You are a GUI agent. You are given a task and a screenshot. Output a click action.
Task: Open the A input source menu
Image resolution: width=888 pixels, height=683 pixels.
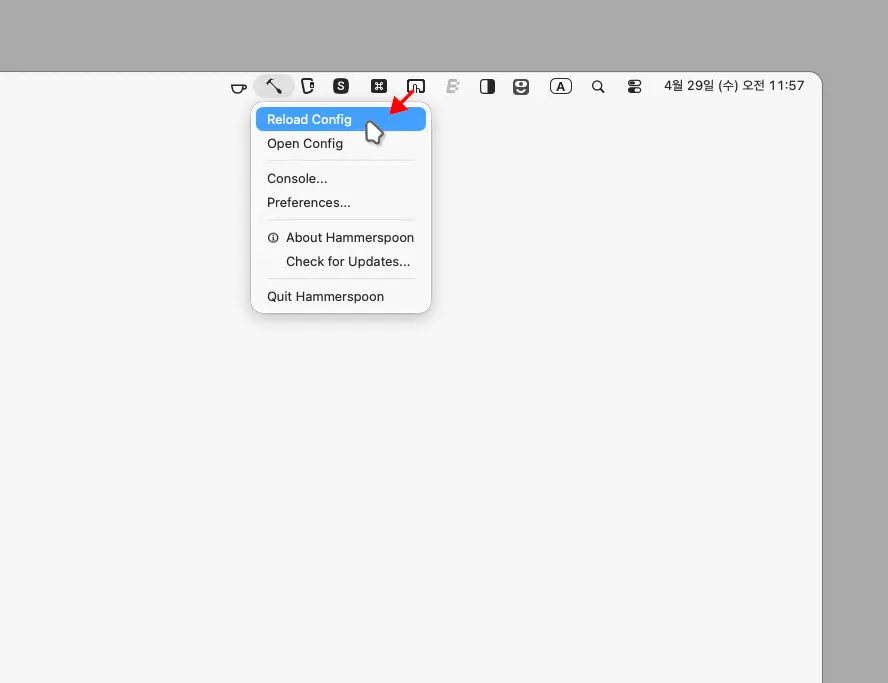click(x=561, y=86)
